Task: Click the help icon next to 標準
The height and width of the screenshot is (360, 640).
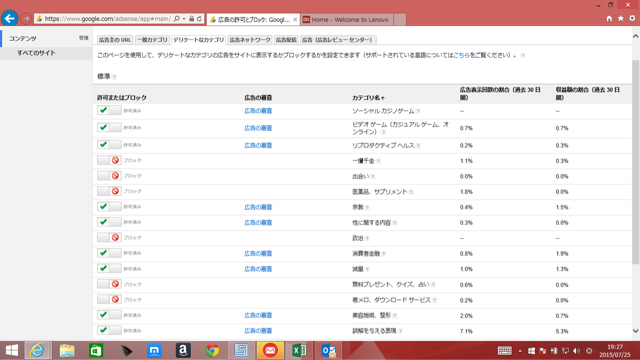Action: coord(114,77)
